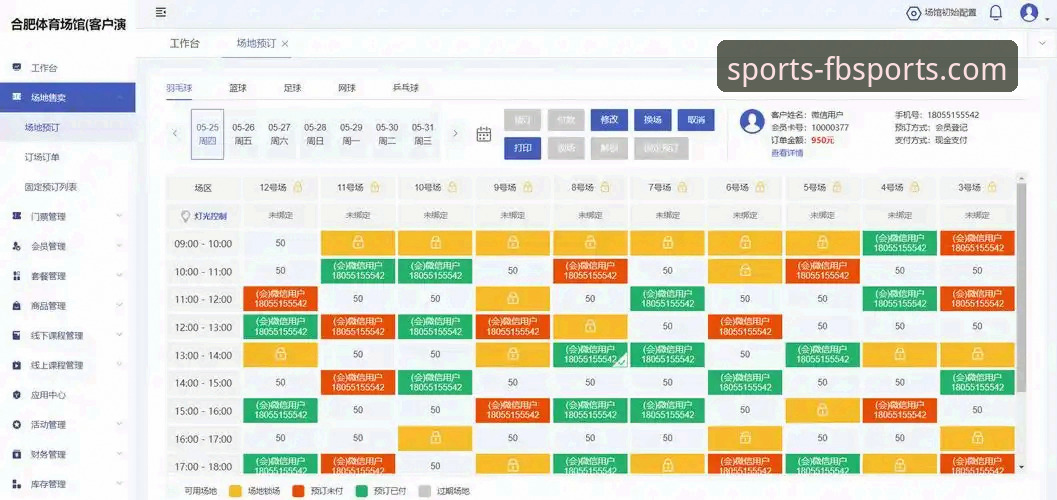Screen dimensions: 1057x500
Task: Click the lock icon next to 6号场
Action: 760,187
